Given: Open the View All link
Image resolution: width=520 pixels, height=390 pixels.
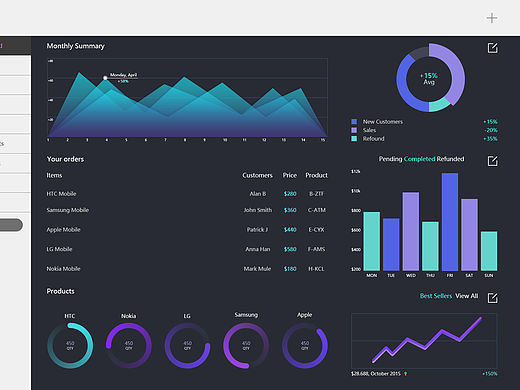Looking at the screenshot, I should click(467, 296).
